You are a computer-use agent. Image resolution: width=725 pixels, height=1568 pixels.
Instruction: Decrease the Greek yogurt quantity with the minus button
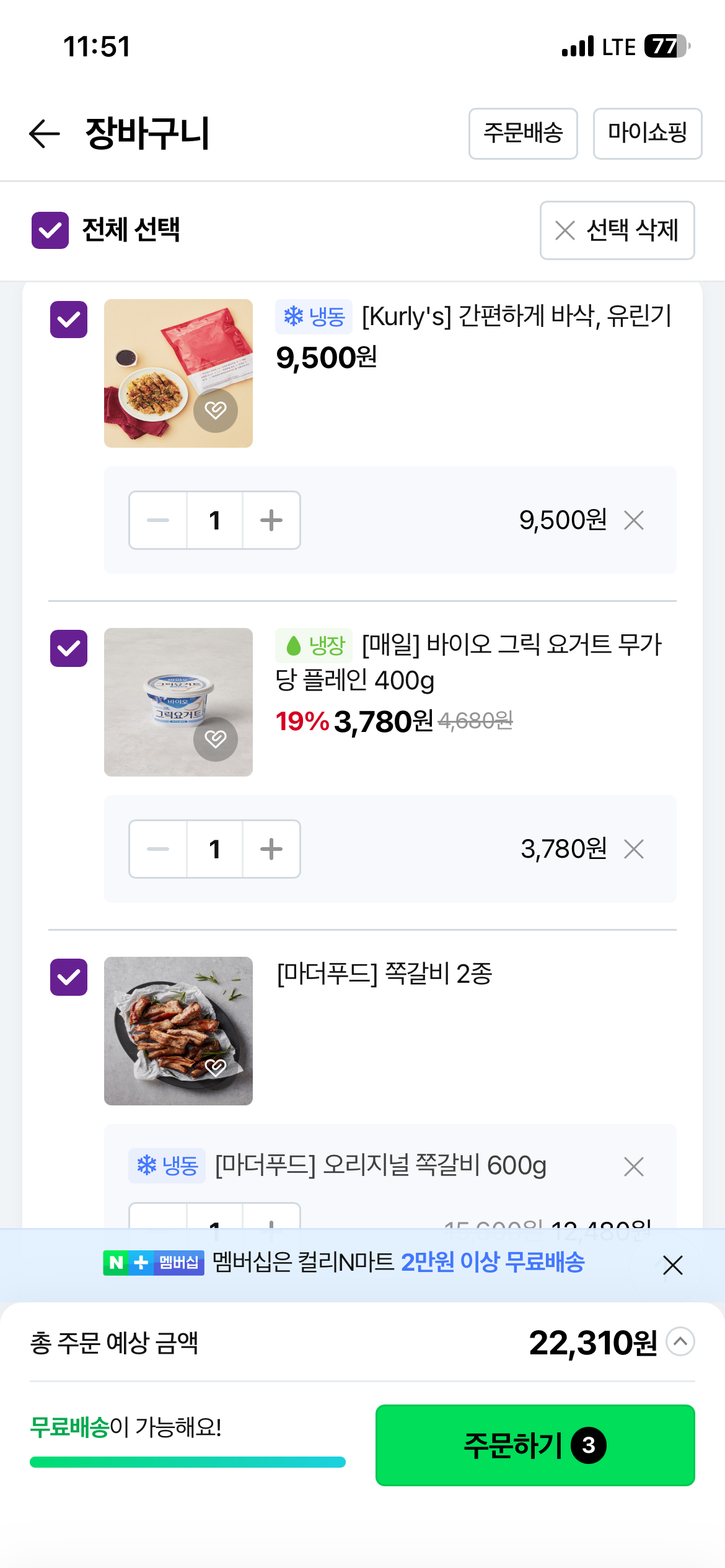[158, 849]
